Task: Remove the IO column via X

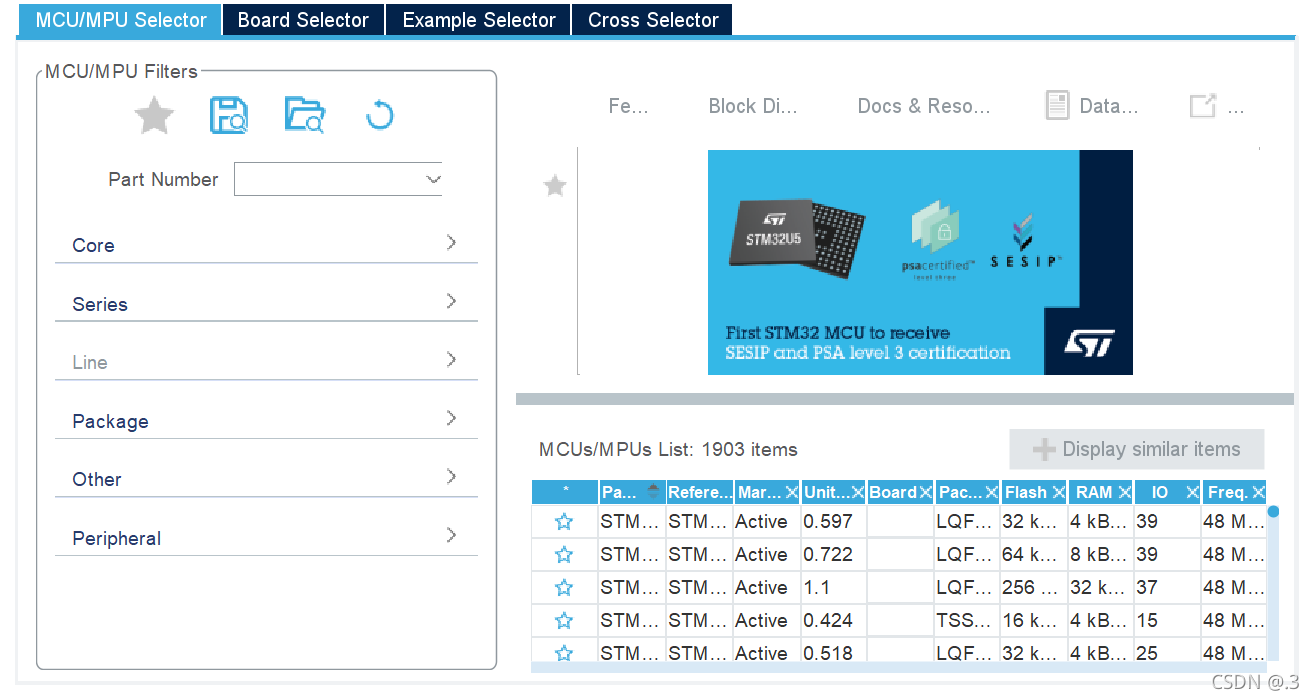Action: (x=1191, y=492)
